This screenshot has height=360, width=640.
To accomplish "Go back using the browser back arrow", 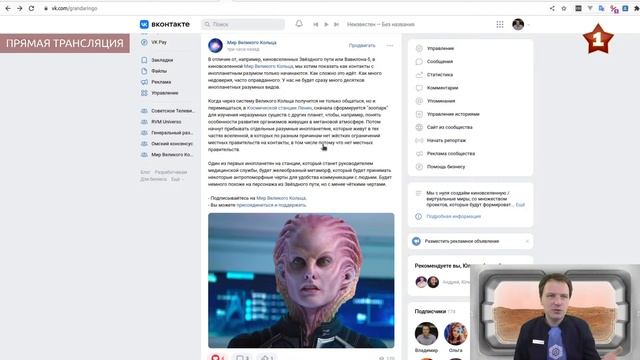I will (8, 8).
